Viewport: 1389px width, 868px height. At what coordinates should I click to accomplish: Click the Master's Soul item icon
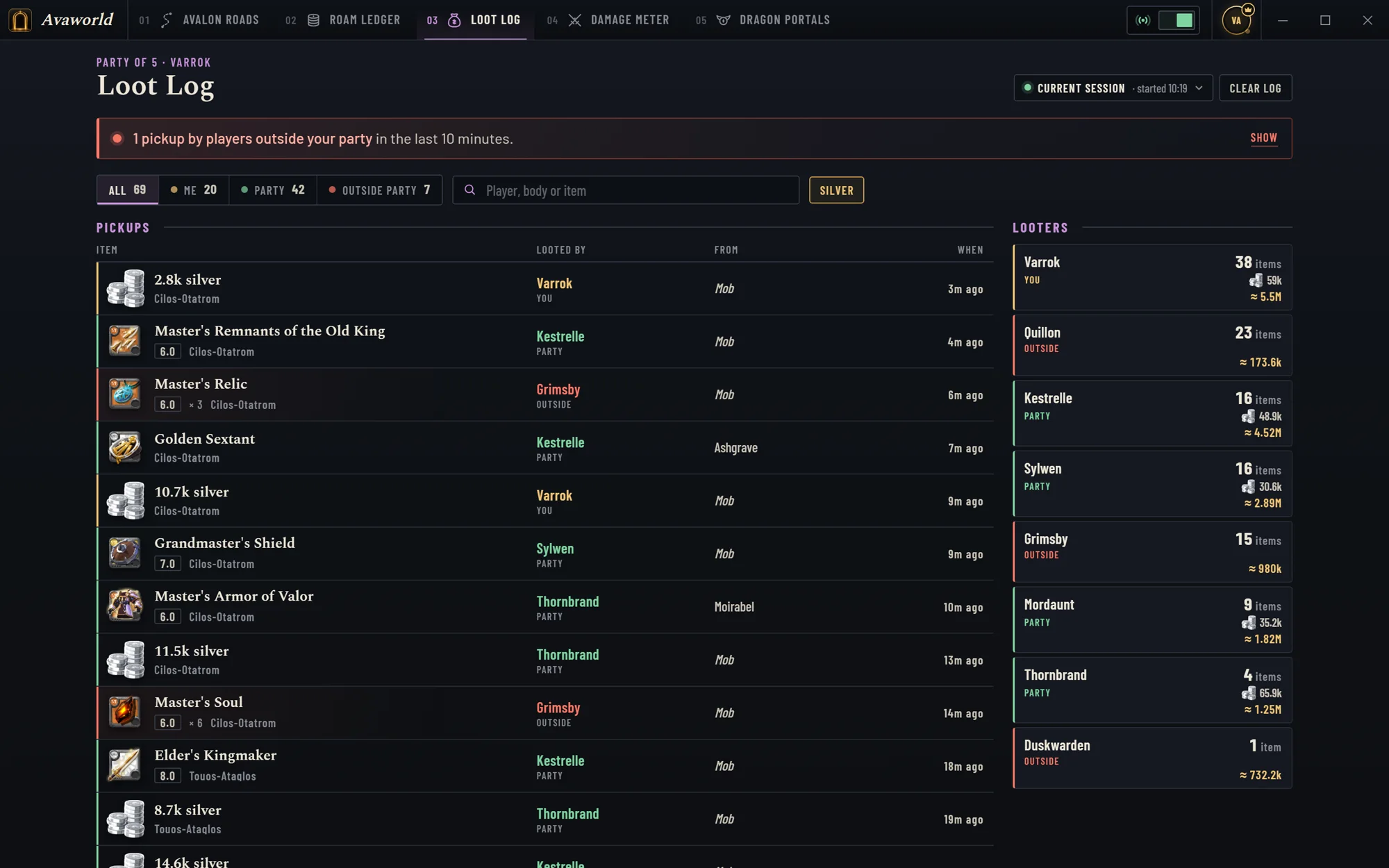[x=125, y=712]
